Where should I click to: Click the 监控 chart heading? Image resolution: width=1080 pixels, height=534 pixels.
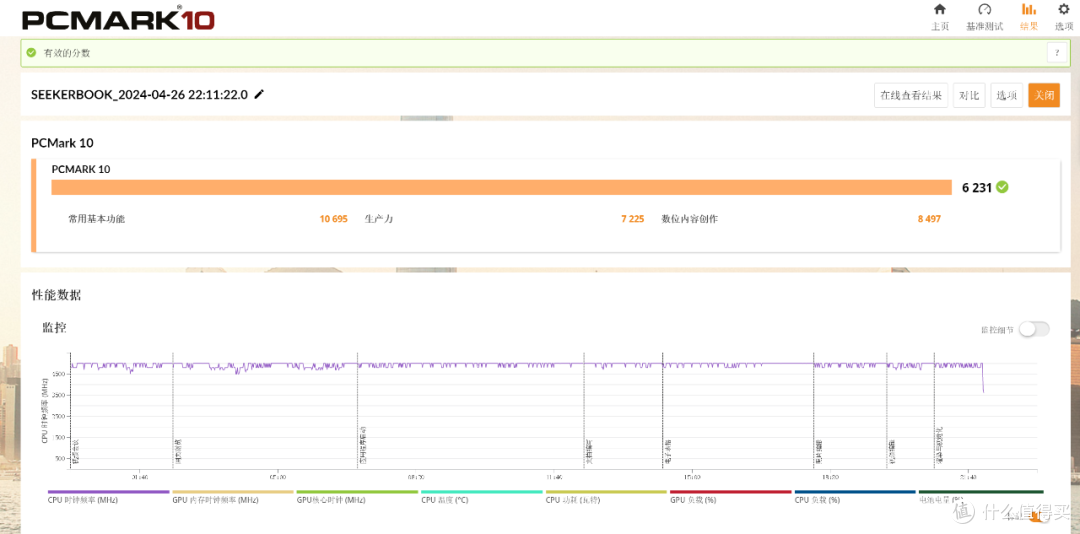(54, 327)
